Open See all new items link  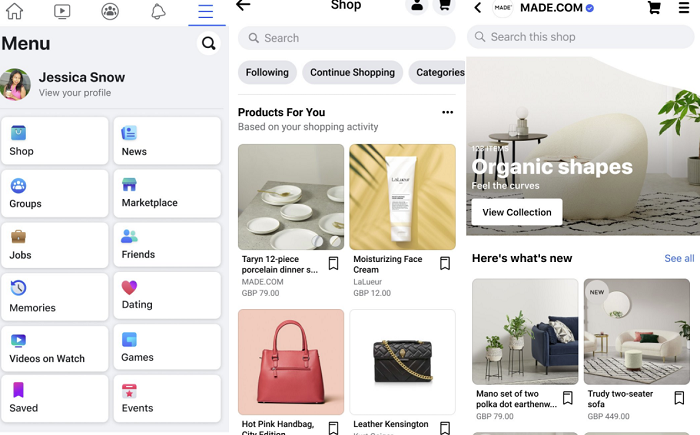pos(679,258)
